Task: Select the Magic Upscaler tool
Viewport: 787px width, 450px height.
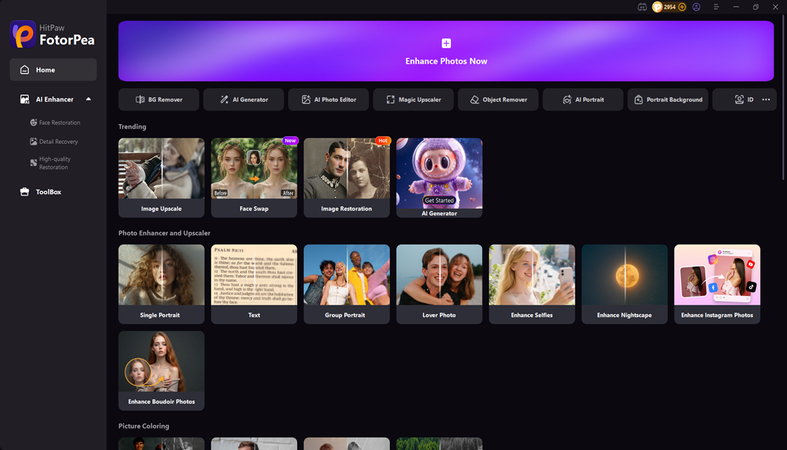Action: tap(413, 99)
